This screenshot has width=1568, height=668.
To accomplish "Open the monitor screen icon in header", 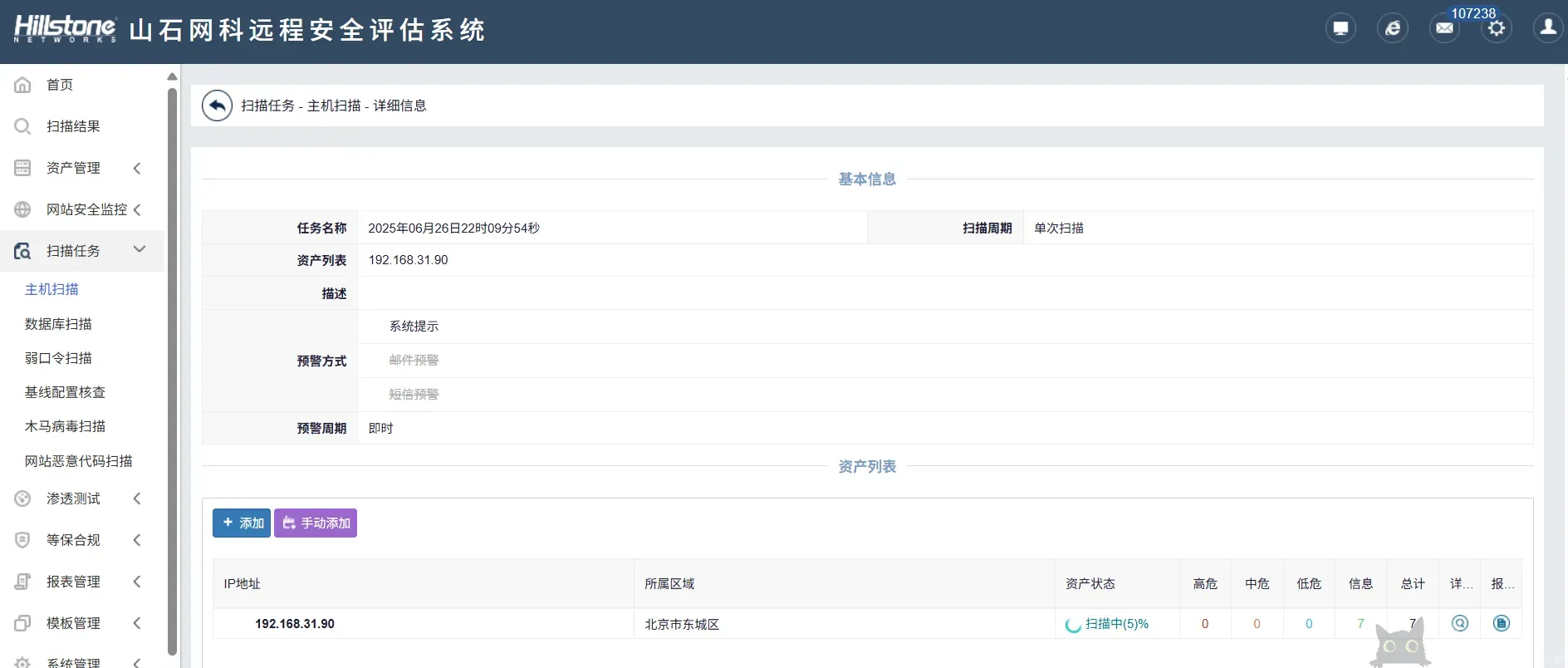I will [x=1340, y=28].
